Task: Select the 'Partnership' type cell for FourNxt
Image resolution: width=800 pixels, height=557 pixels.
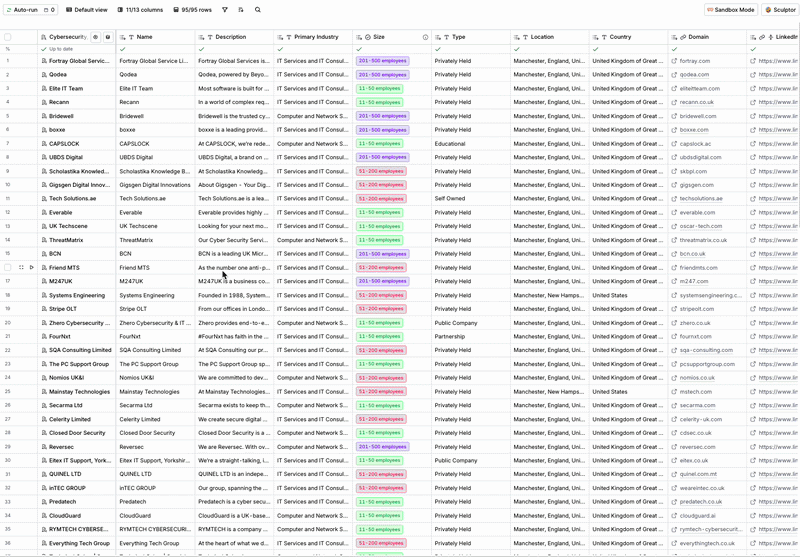Action: pos(470,337)
